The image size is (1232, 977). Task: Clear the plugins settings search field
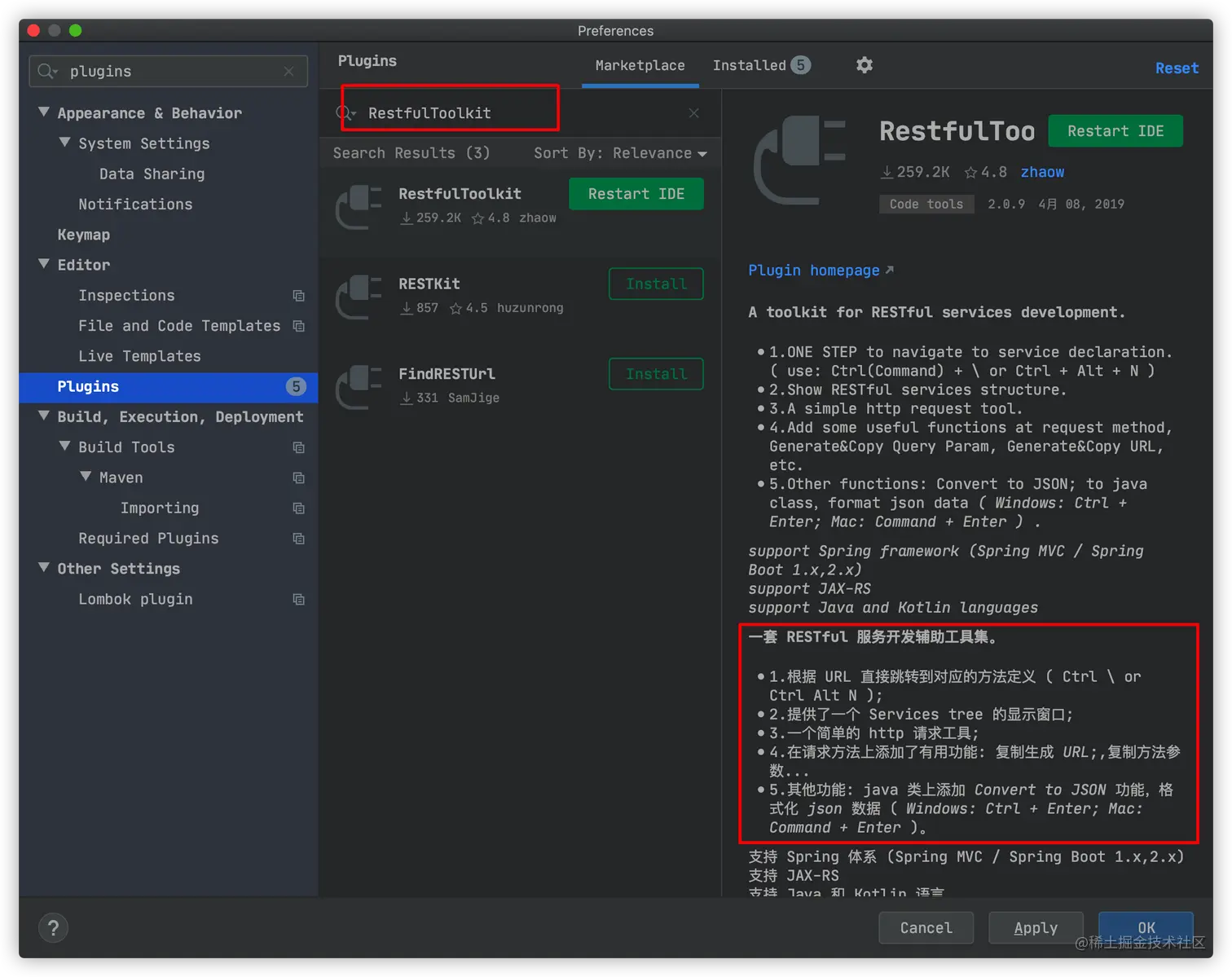288,72
